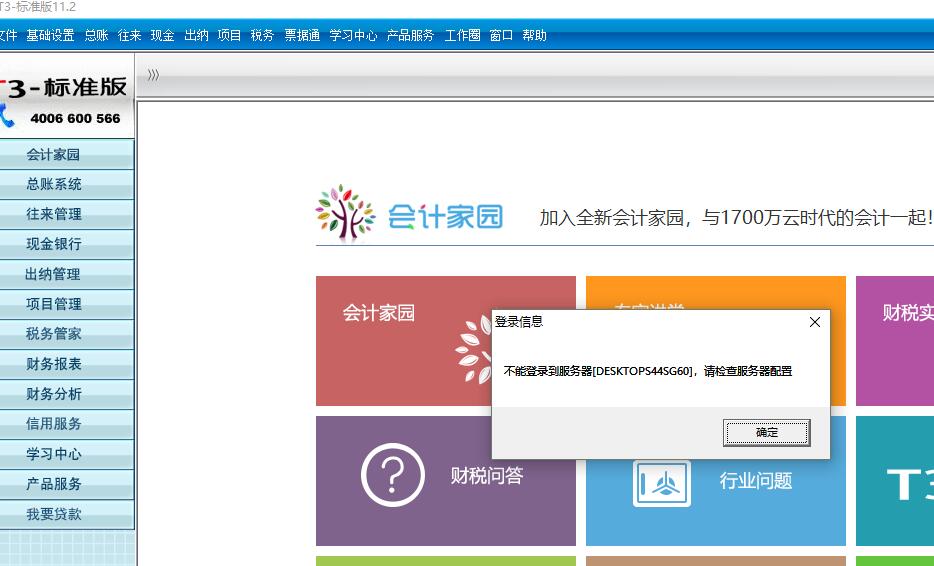Select 产品服务 in the sidebar
Image resolution: width=934 pixels, height=566 pixels.
67,484
